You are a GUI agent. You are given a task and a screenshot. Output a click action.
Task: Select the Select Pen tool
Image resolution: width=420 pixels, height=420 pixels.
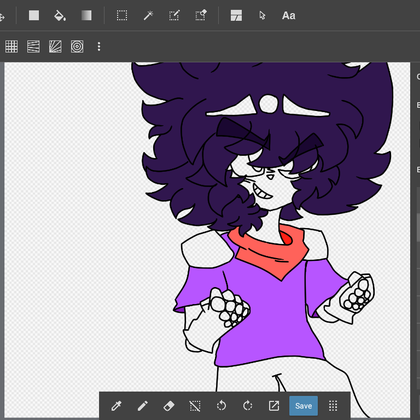[x=174, y=15]
